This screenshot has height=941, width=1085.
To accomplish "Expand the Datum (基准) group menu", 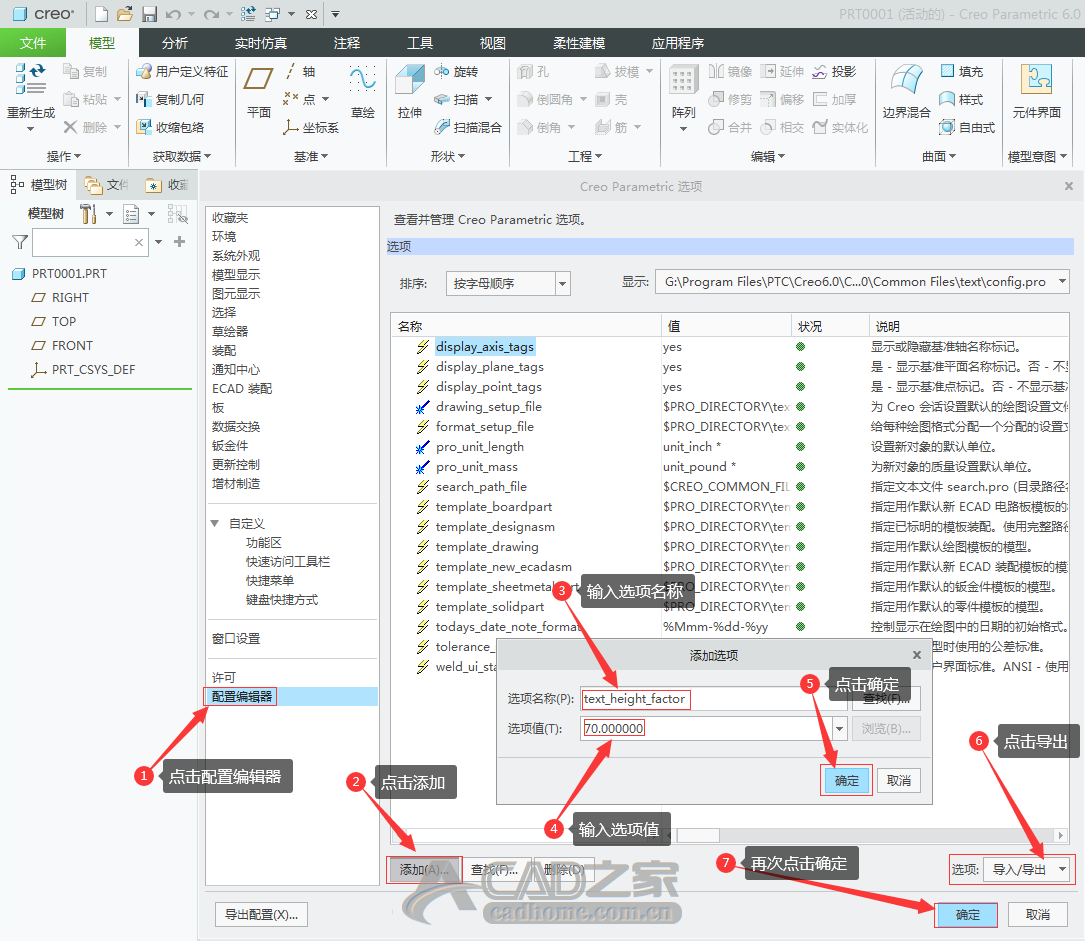I will coord(311,156).
